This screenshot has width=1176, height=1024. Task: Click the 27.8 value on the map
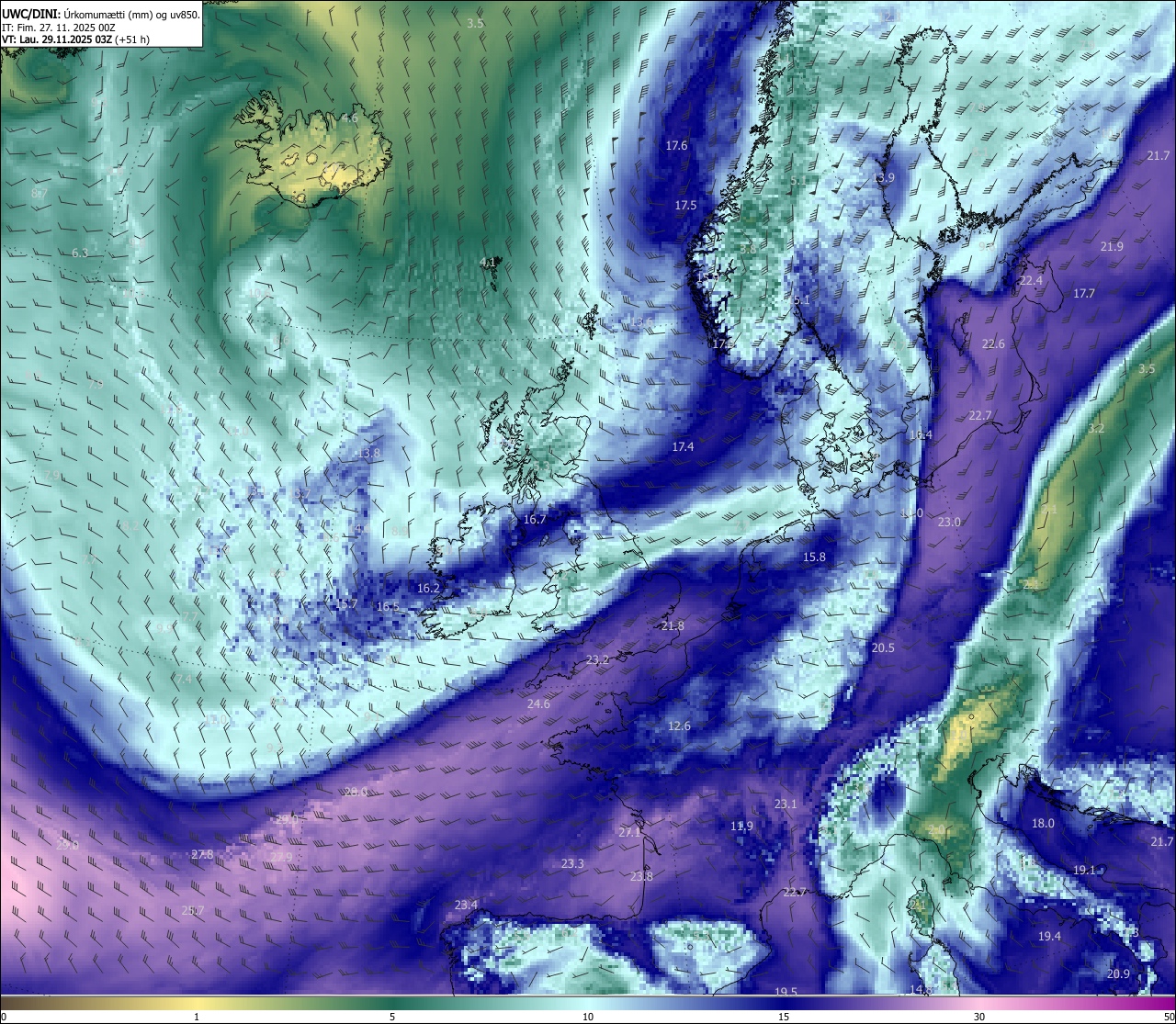point(202,854)
